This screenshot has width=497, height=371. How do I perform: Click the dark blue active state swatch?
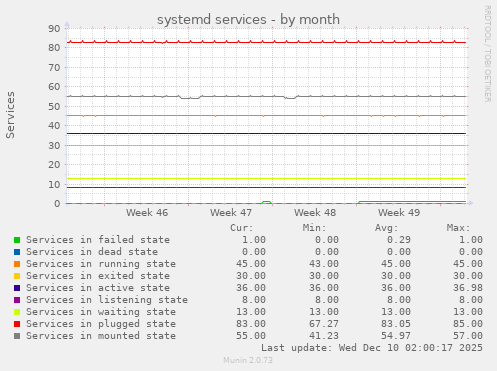pyautogui.click(x=17, y=288)
